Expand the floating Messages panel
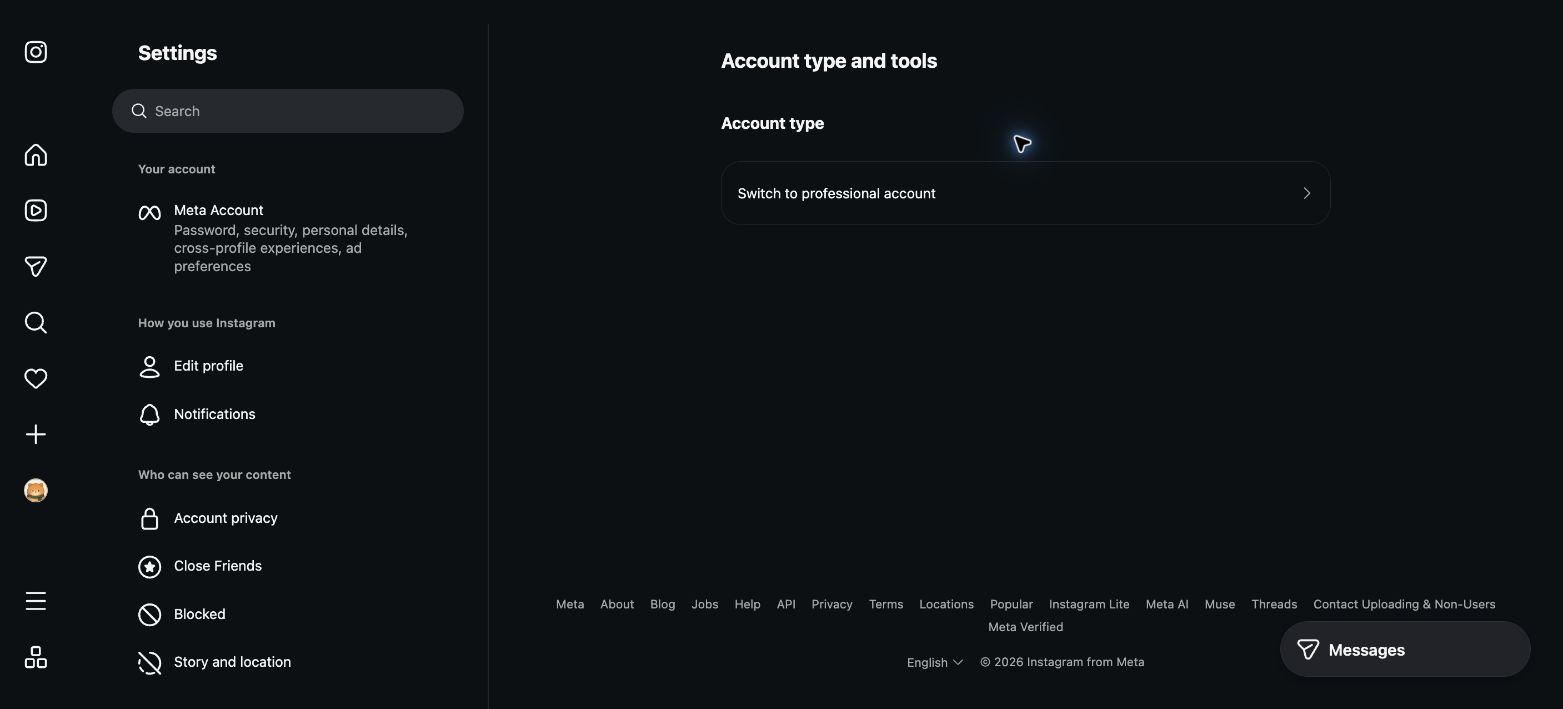This screenshot has width=1563, height=709. click(x=1405, y=650)
